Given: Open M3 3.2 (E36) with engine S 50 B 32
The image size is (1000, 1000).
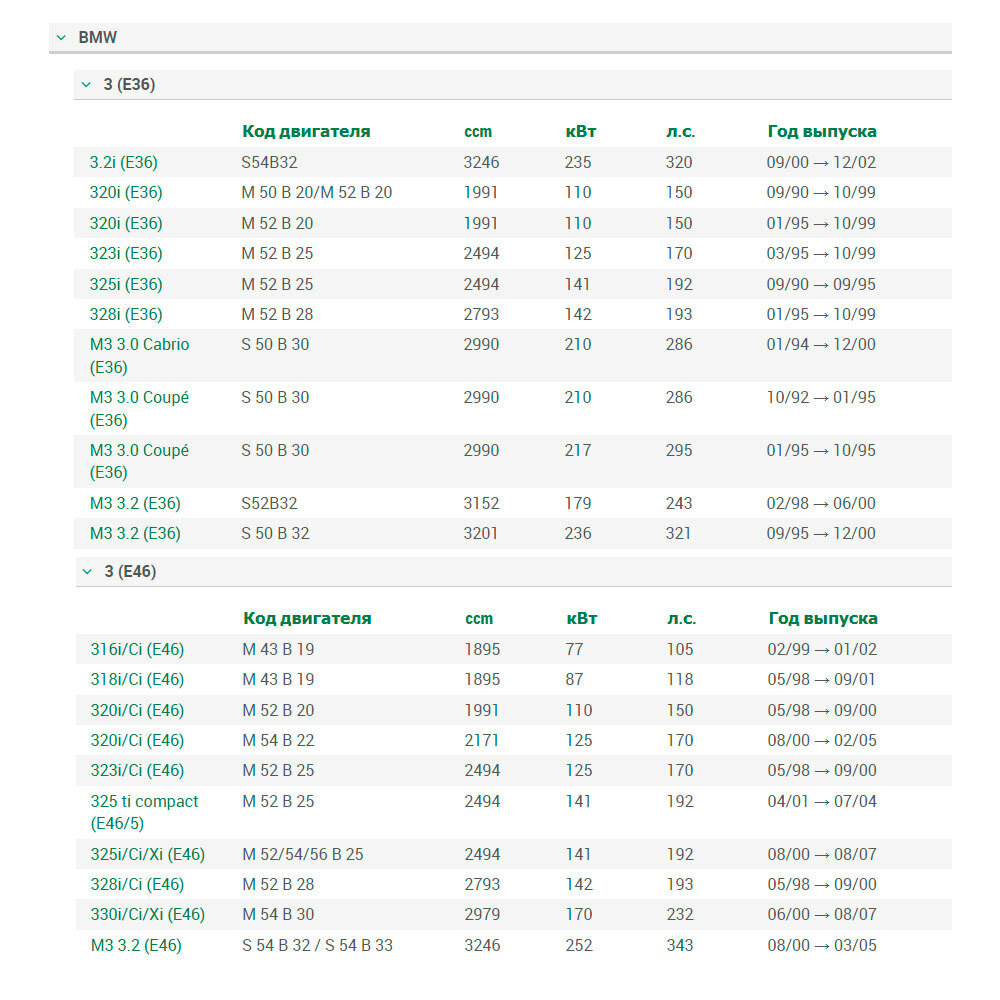Looking at the screenshot, I should click(135, 534).
